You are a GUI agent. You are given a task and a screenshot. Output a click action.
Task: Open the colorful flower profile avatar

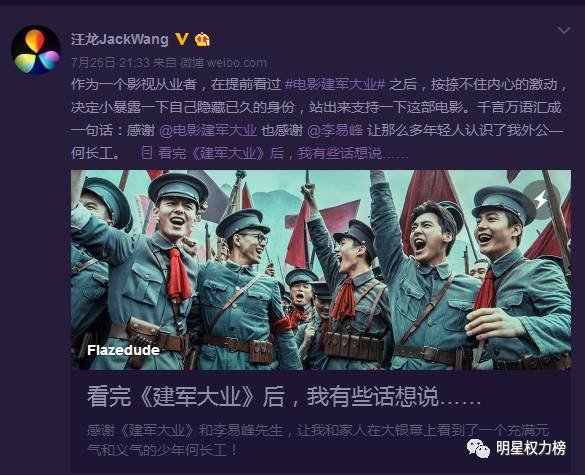pos(36,50)
